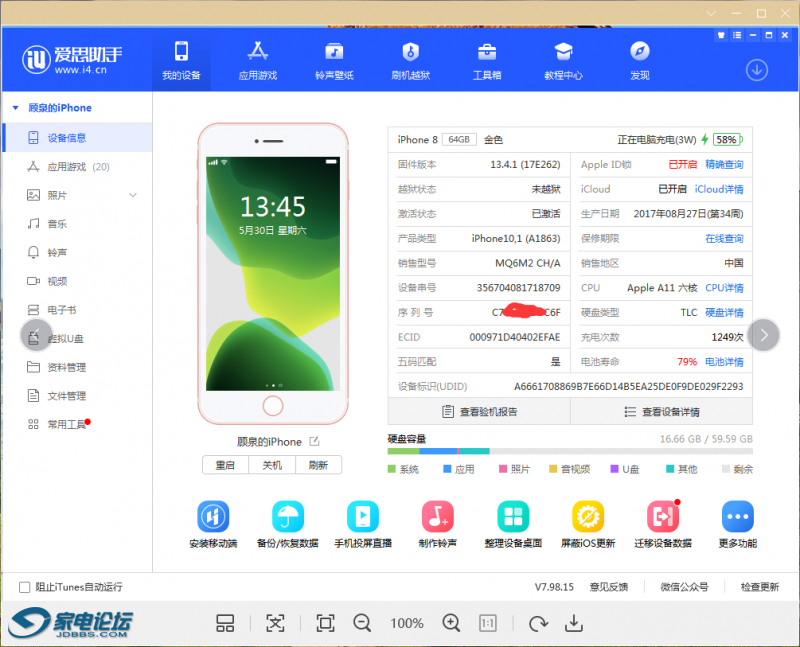
Task: Open 铃声 sidebar item
Action: point(77,253)
